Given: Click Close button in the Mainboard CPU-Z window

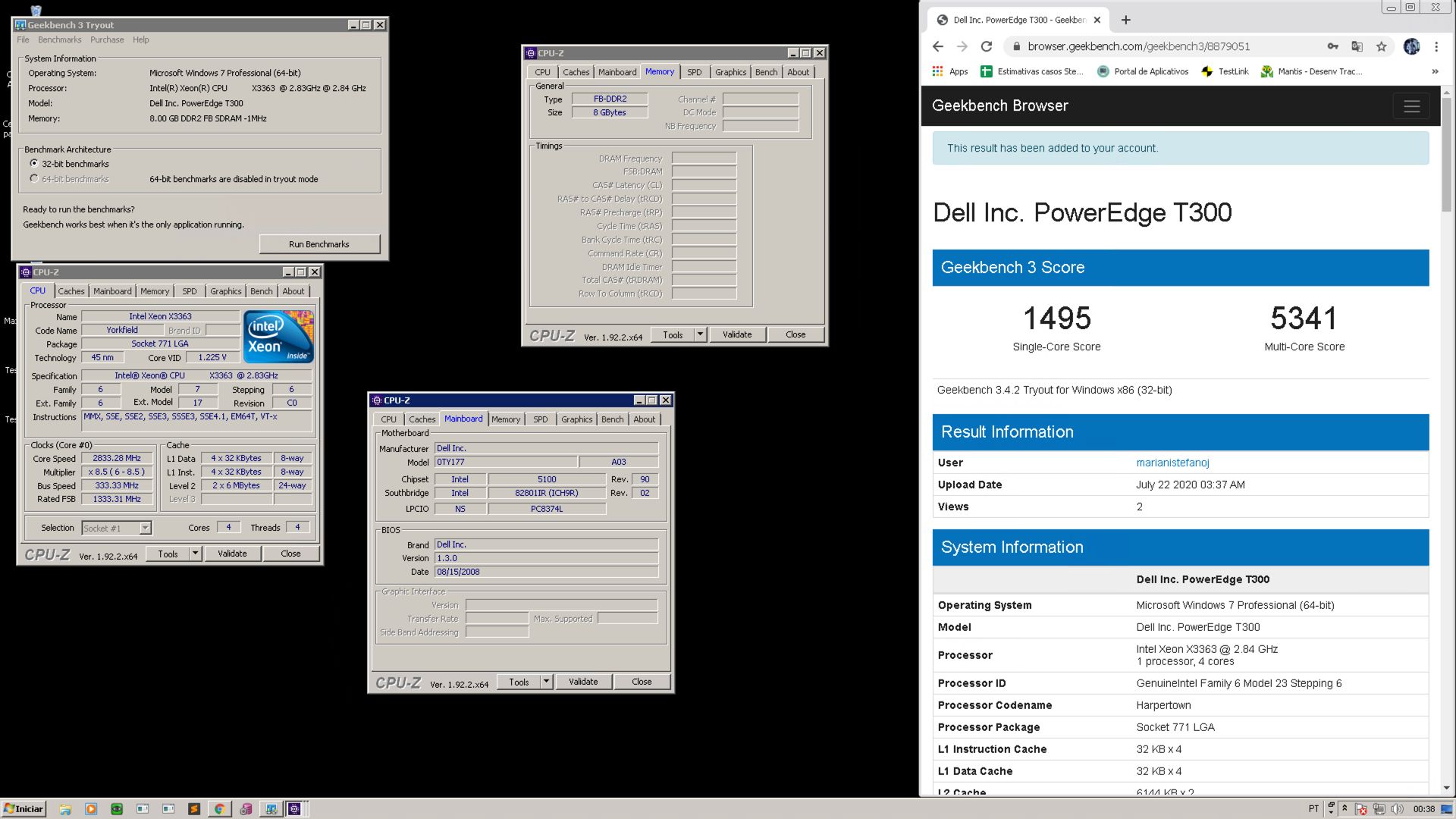Looking at the screenshot, I should (x=642, y=682).
